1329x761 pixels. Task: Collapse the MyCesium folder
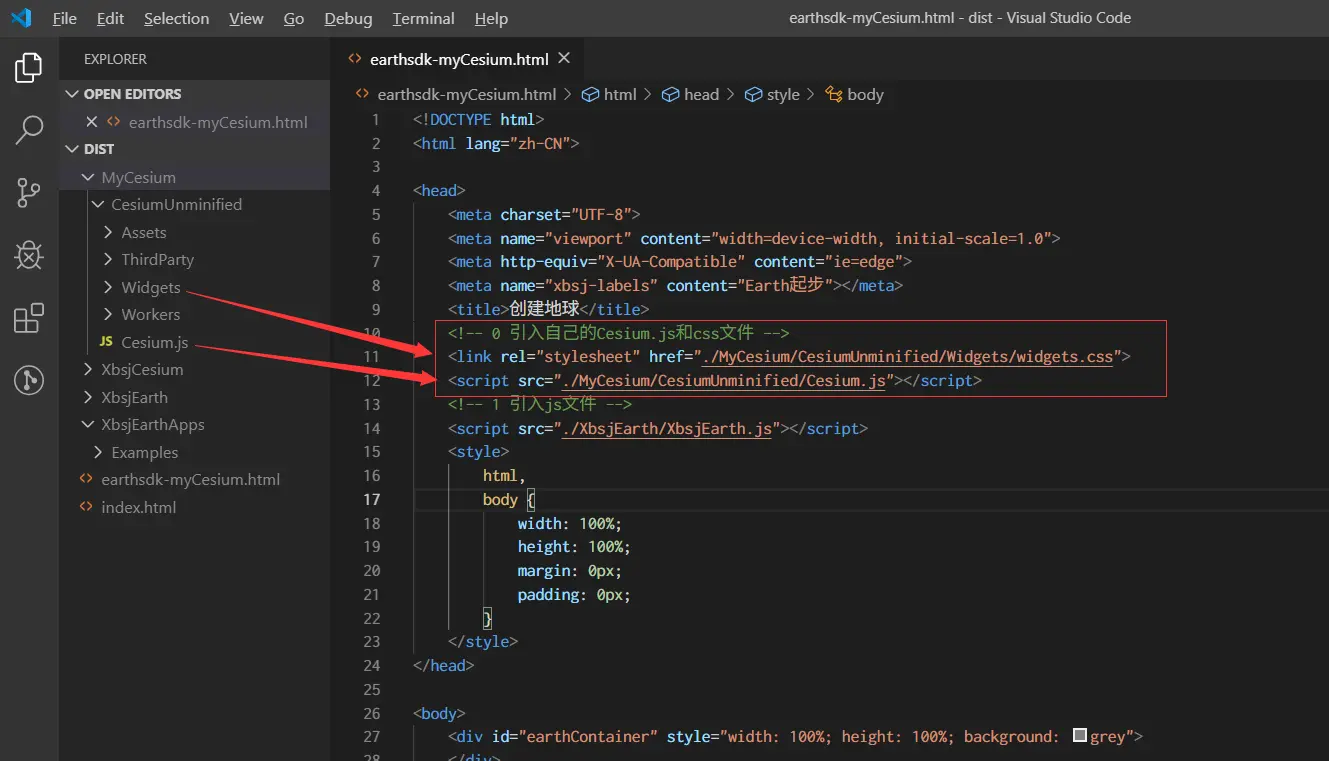point(194,177)
